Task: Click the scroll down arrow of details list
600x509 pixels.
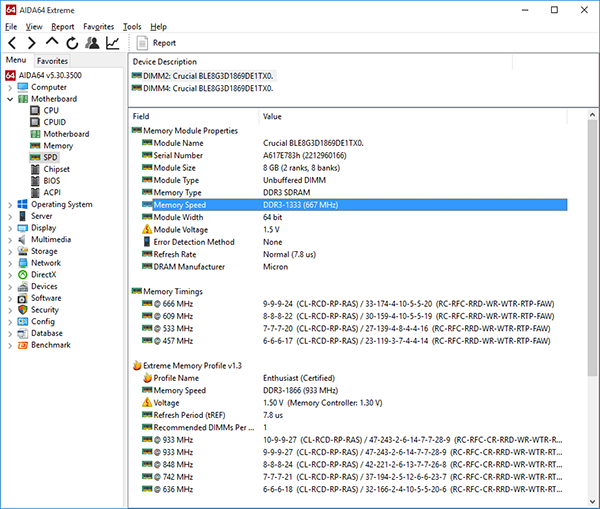Action: pos(592,502)
